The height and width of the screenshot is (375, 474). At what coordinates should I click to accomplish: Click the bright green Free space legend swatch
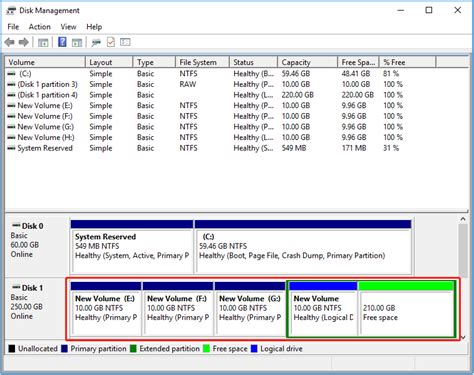coord(207,349)
